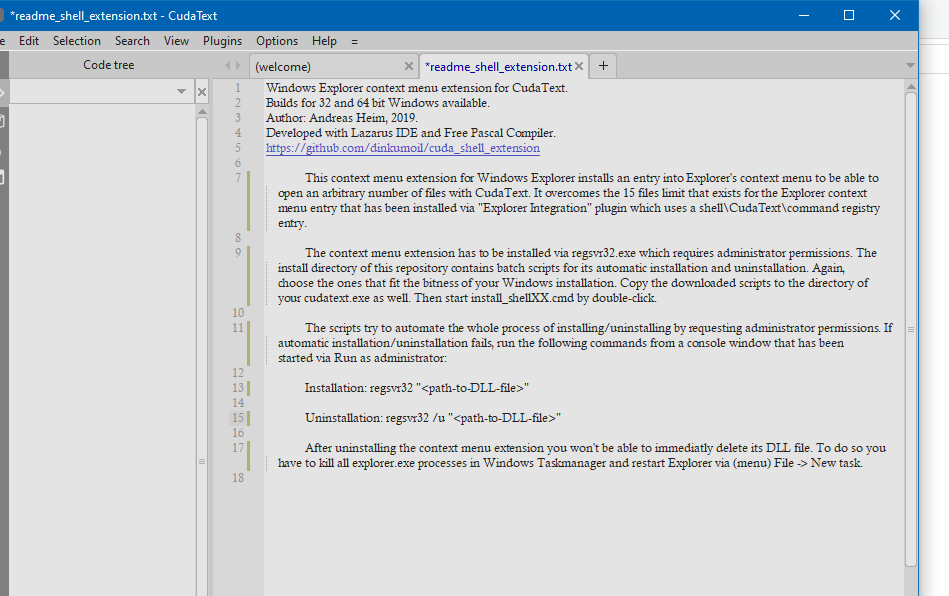Open the Code tree filter dropdown

point(181,92)
